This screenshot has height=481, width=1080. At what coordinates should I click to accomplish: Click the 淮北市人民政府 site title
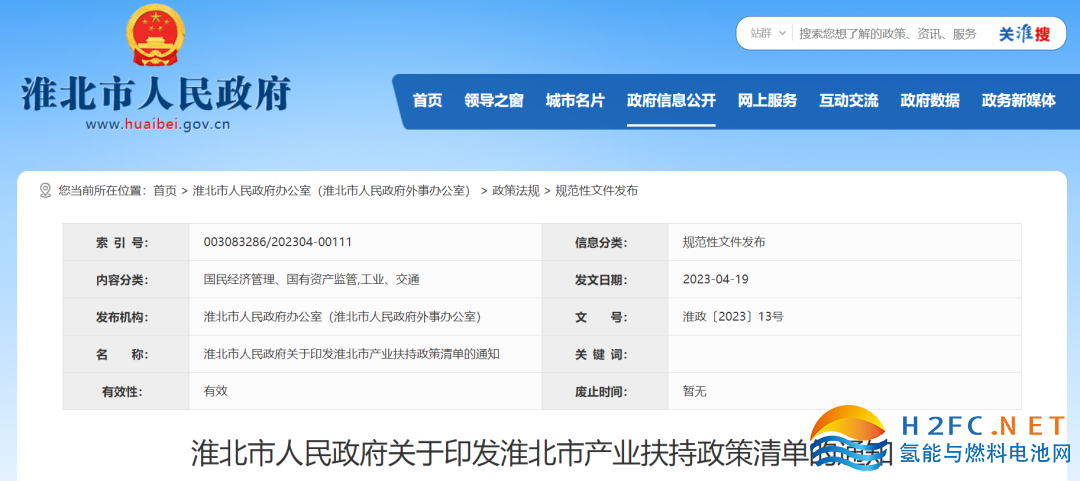(156, 94)
